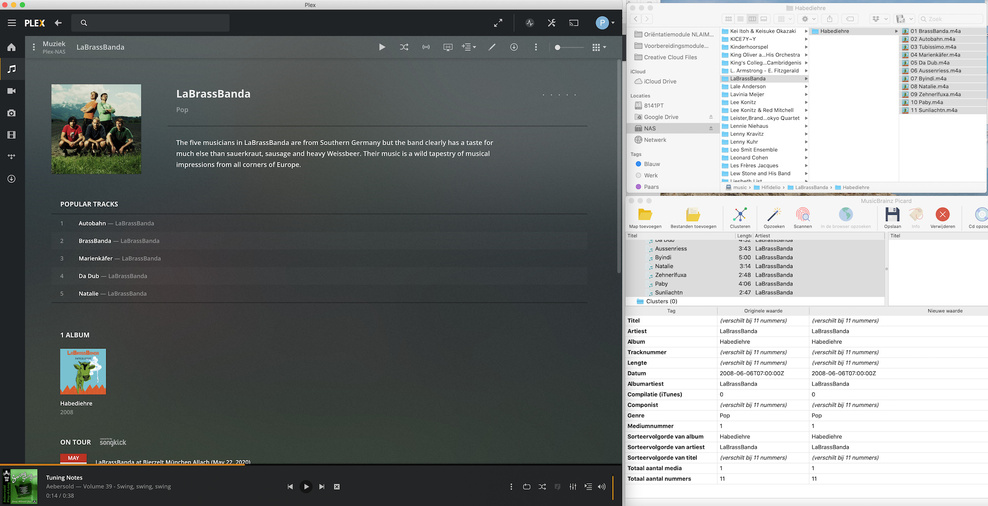Adjust the Plex thumbnail size slider

point(568,47)
